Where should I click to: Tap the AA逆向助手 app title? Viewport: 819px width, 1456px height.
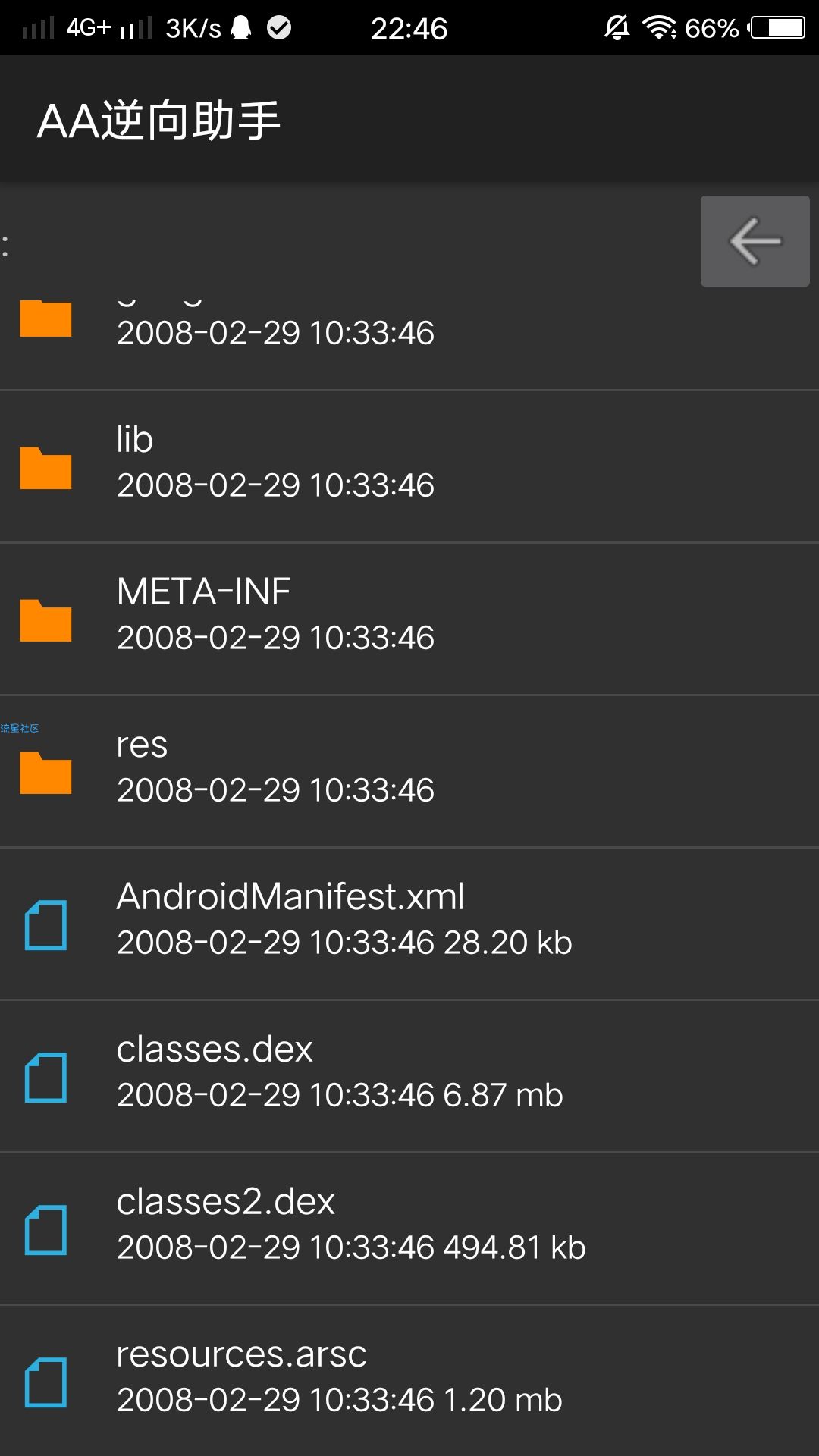click(159, 120)
